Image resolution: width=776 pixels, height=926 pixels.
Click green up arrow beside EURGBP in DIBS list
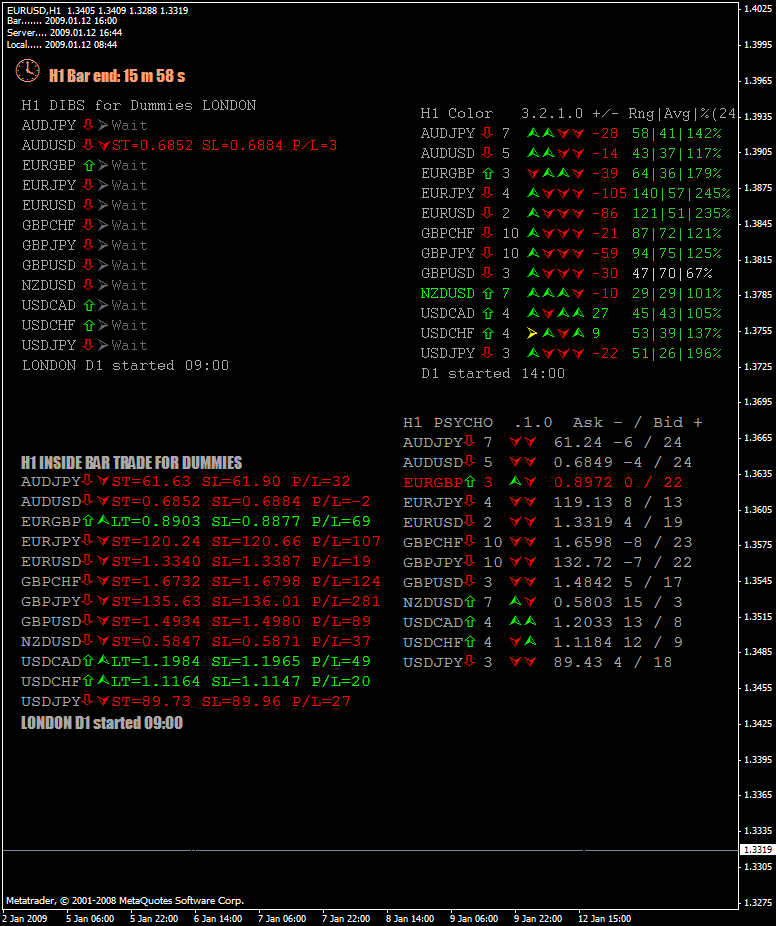pyautogui.click(x=88, y=165)
